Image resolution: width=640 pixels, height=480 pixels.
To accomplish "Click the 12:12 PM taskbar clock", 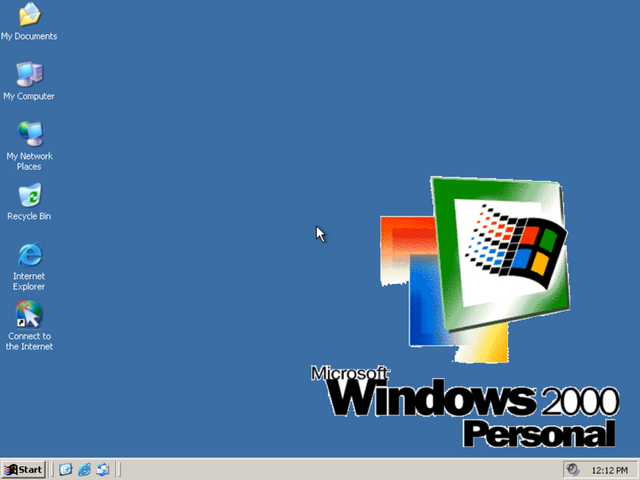I will point(609,471).
